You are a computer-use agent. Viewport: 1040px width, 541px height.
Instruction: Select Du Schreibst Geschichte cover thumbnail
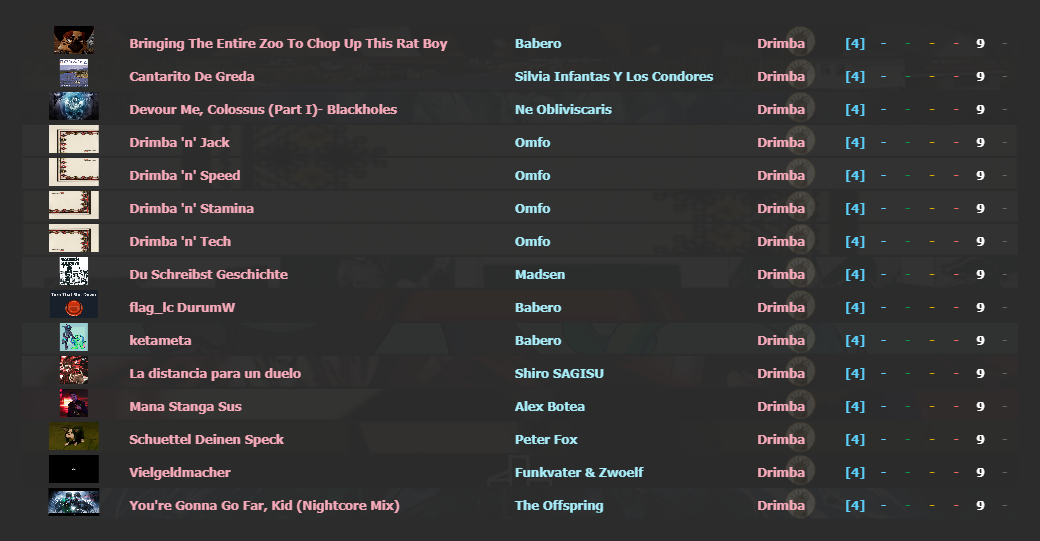click(74, 274)
